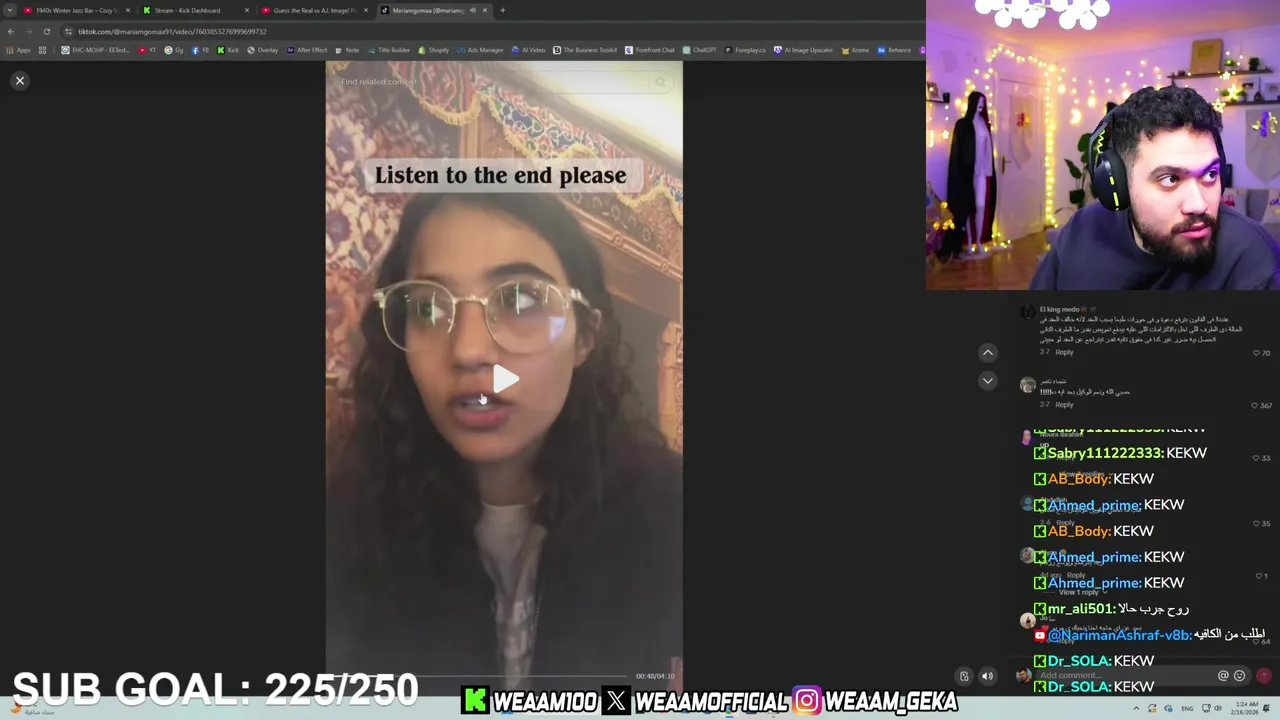Close the TikTok video viewer
The width and height of the screenshot is (1280, 720).
[19, 80]
